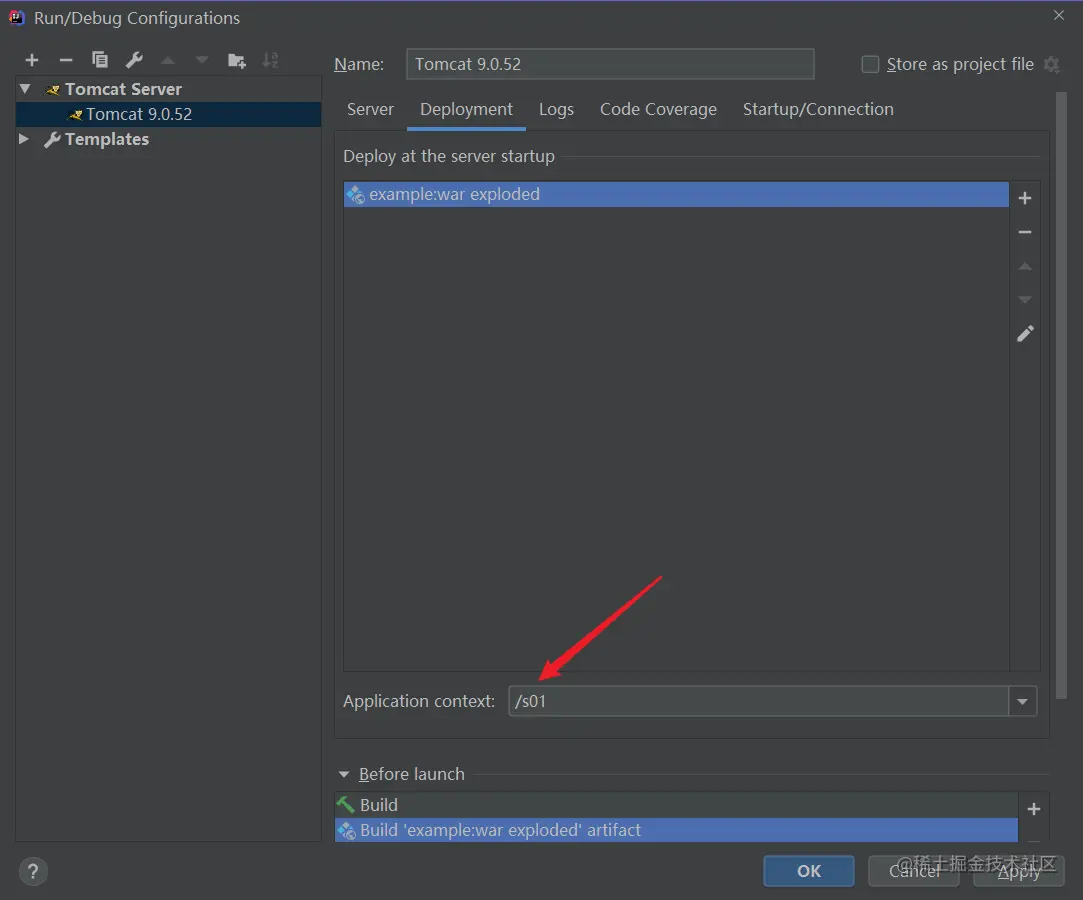Go to Code Coverage tab

[x=658, y=109]
